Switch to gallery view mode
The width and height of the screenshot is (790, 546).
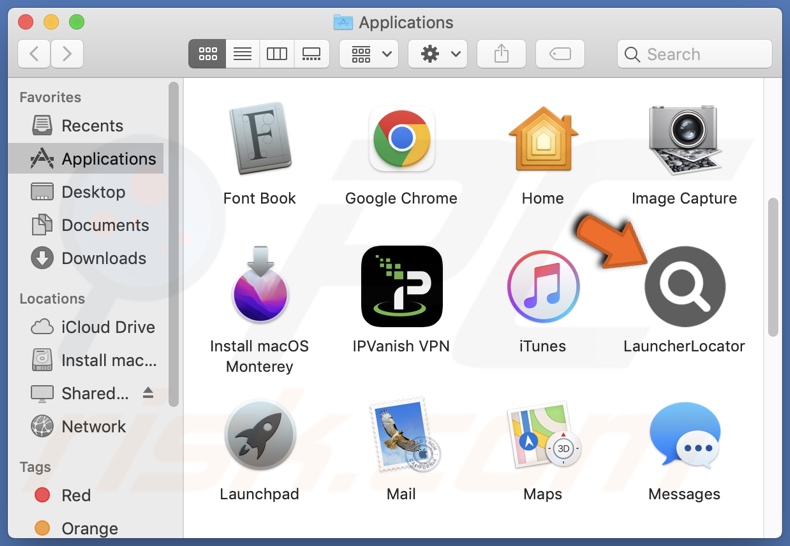tap(311, 53)
